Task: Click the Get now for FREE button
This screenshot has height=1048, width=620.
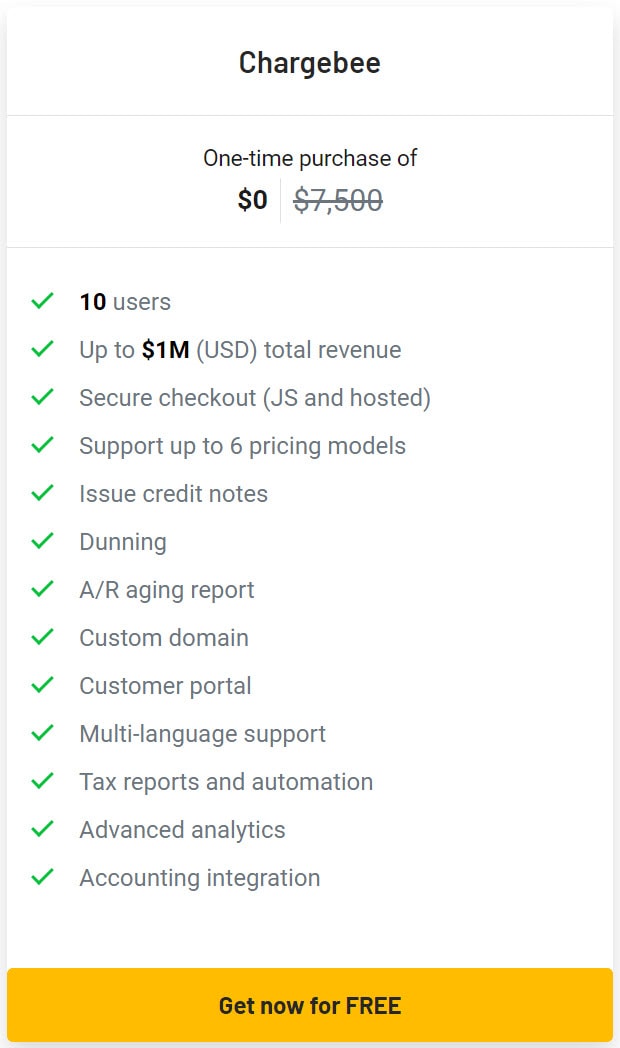Action: click(x=310, y=1005)
